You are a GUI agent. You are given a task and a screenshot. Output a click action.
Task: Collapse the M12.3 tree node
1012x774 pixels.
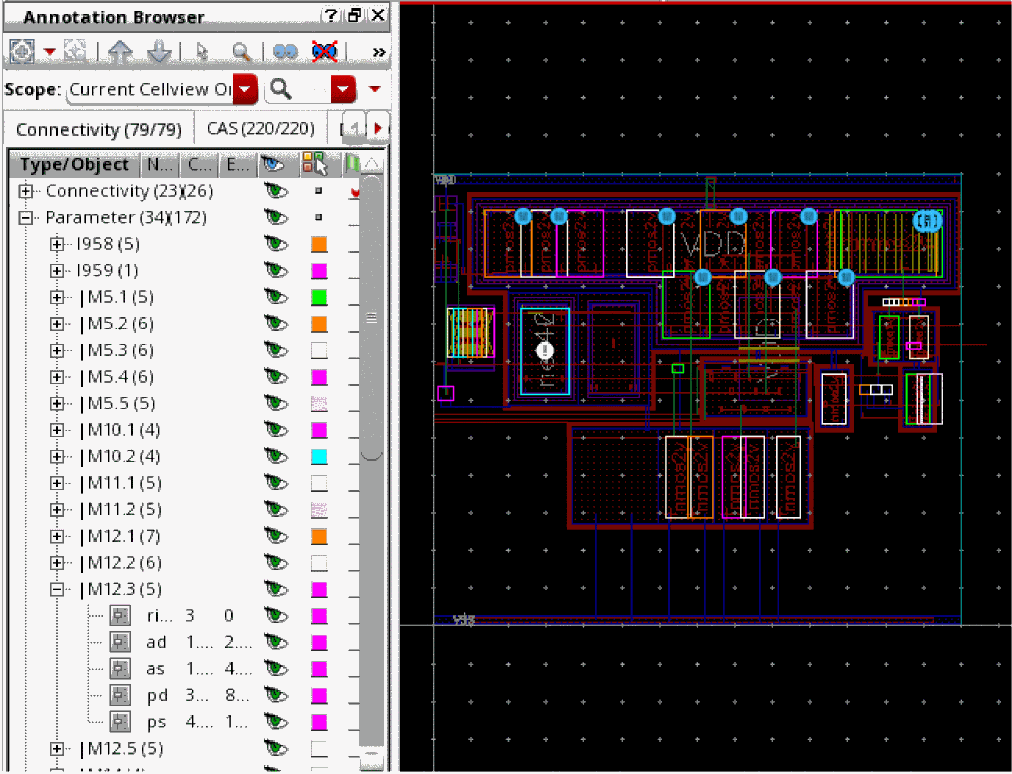click(x=58, y=589)
